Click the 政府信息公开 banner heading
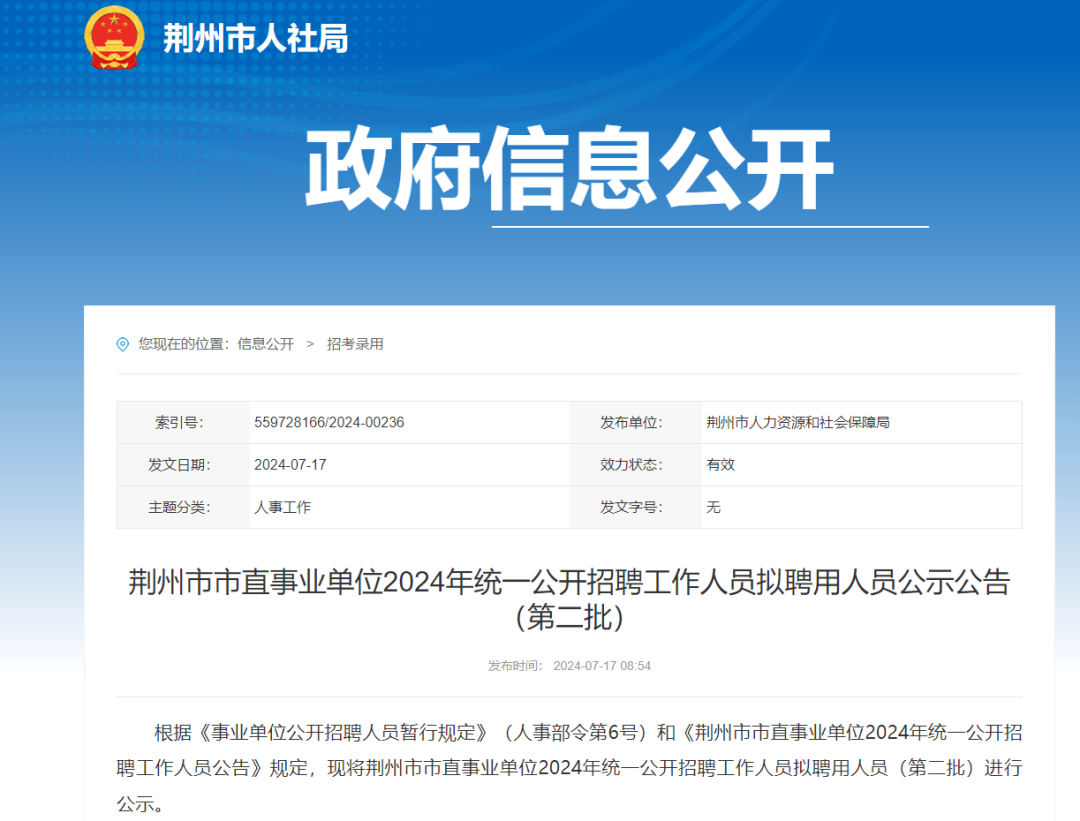The width and height of the screenshot is (1080, 821). click(570, 169)
